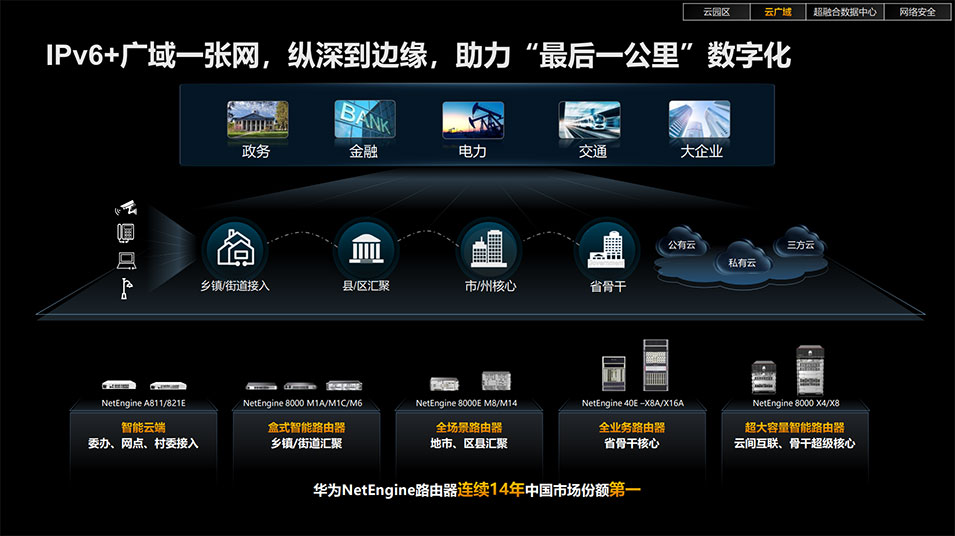Switch to the 云园区 tab

tap(716, 12)
